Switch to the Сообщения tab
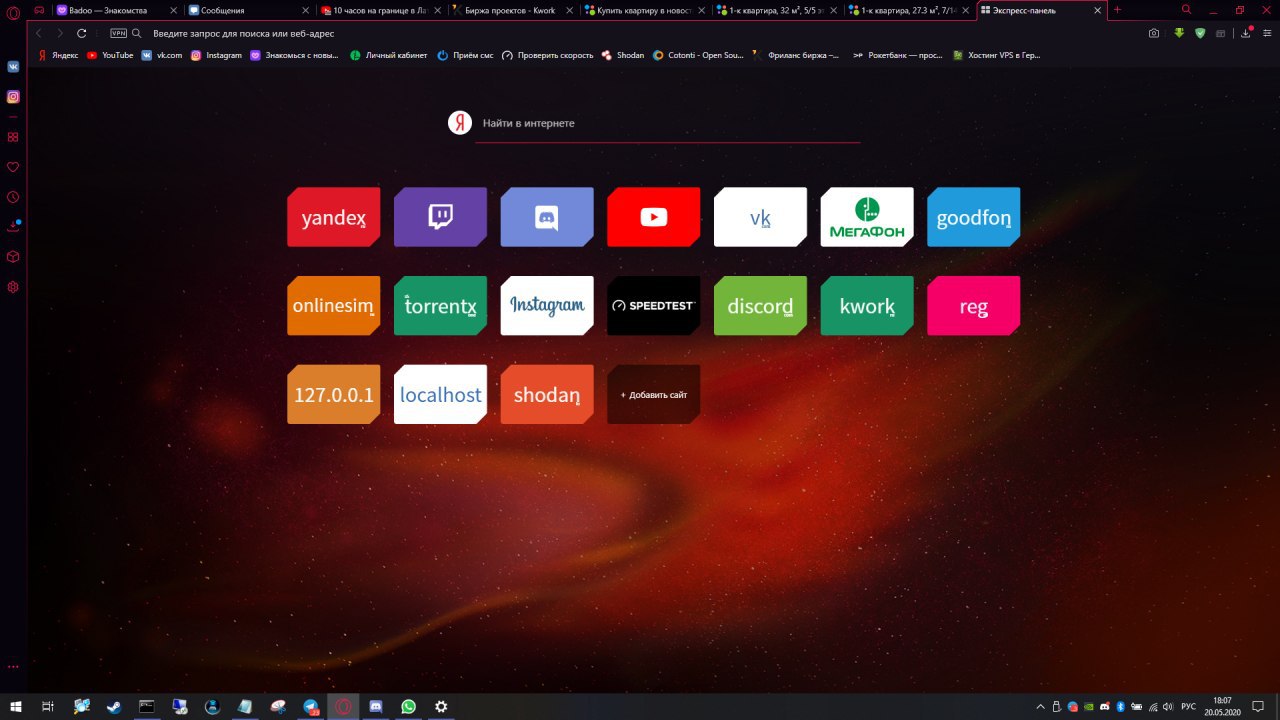Viewport: 1280px width, 720px height. point(249,10)
